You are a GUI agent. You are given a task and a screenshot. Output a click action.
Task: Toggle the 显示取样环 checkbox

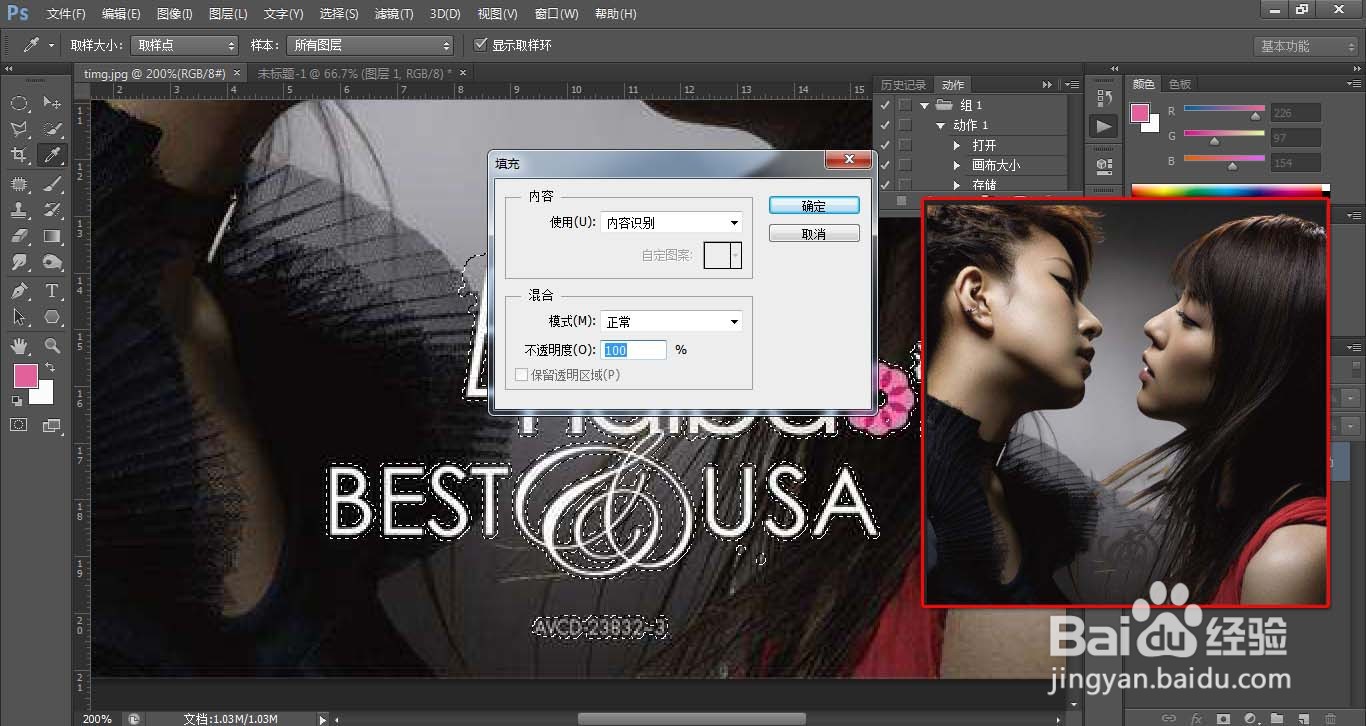tap(480, 45)
